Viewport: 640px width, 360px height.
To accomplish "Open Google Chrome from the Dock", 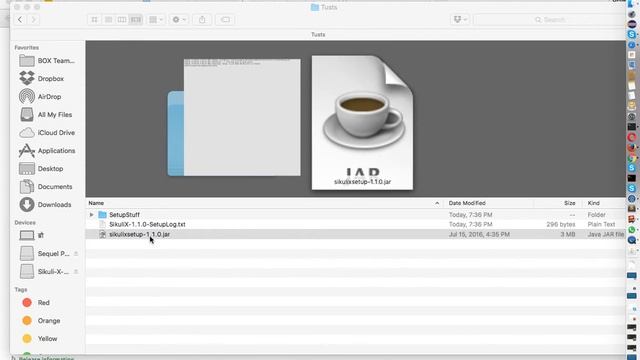I will coord(632,158).
